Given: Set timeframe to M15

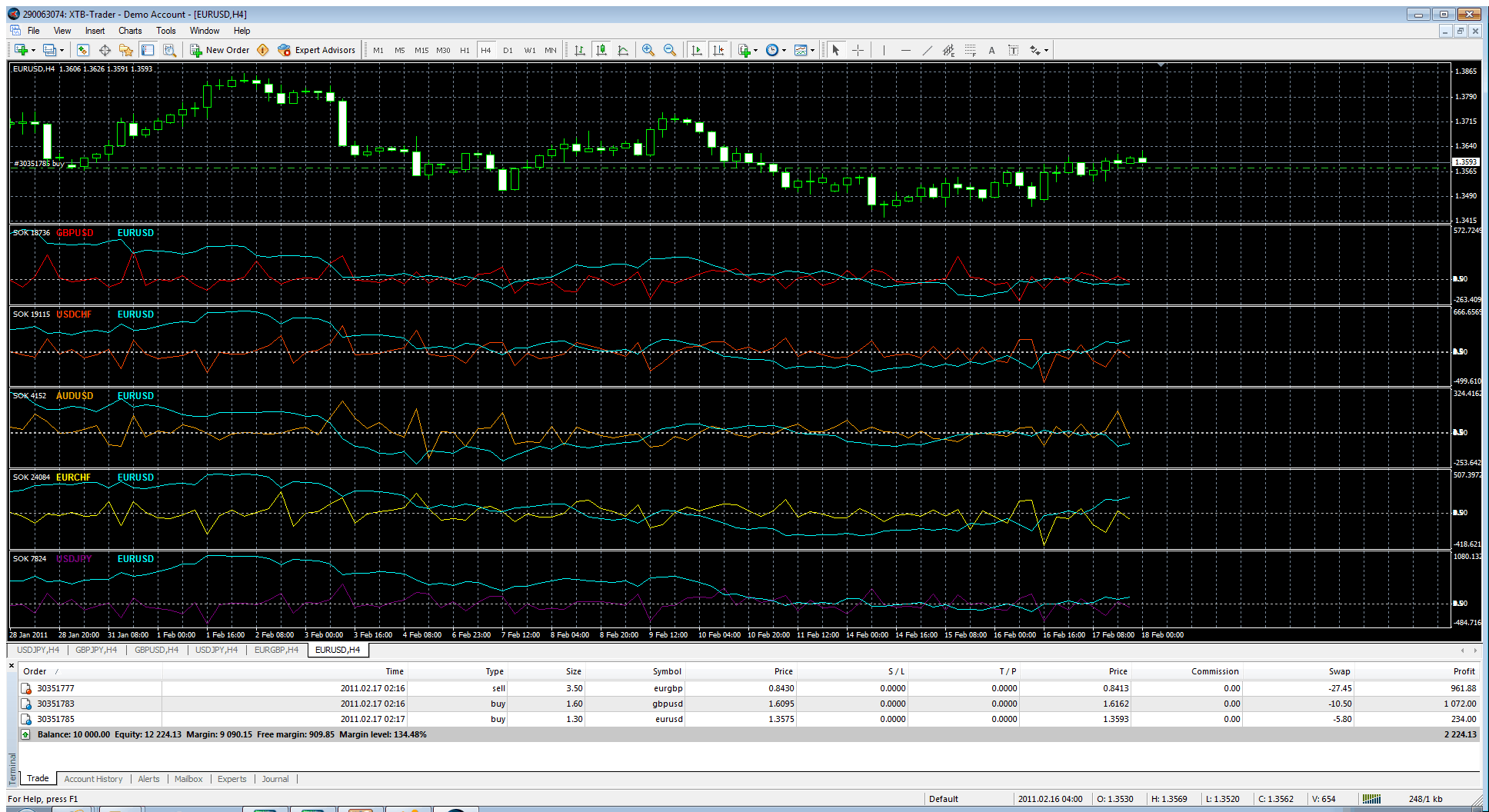Looking at the screenshot, I should [421, 50].
